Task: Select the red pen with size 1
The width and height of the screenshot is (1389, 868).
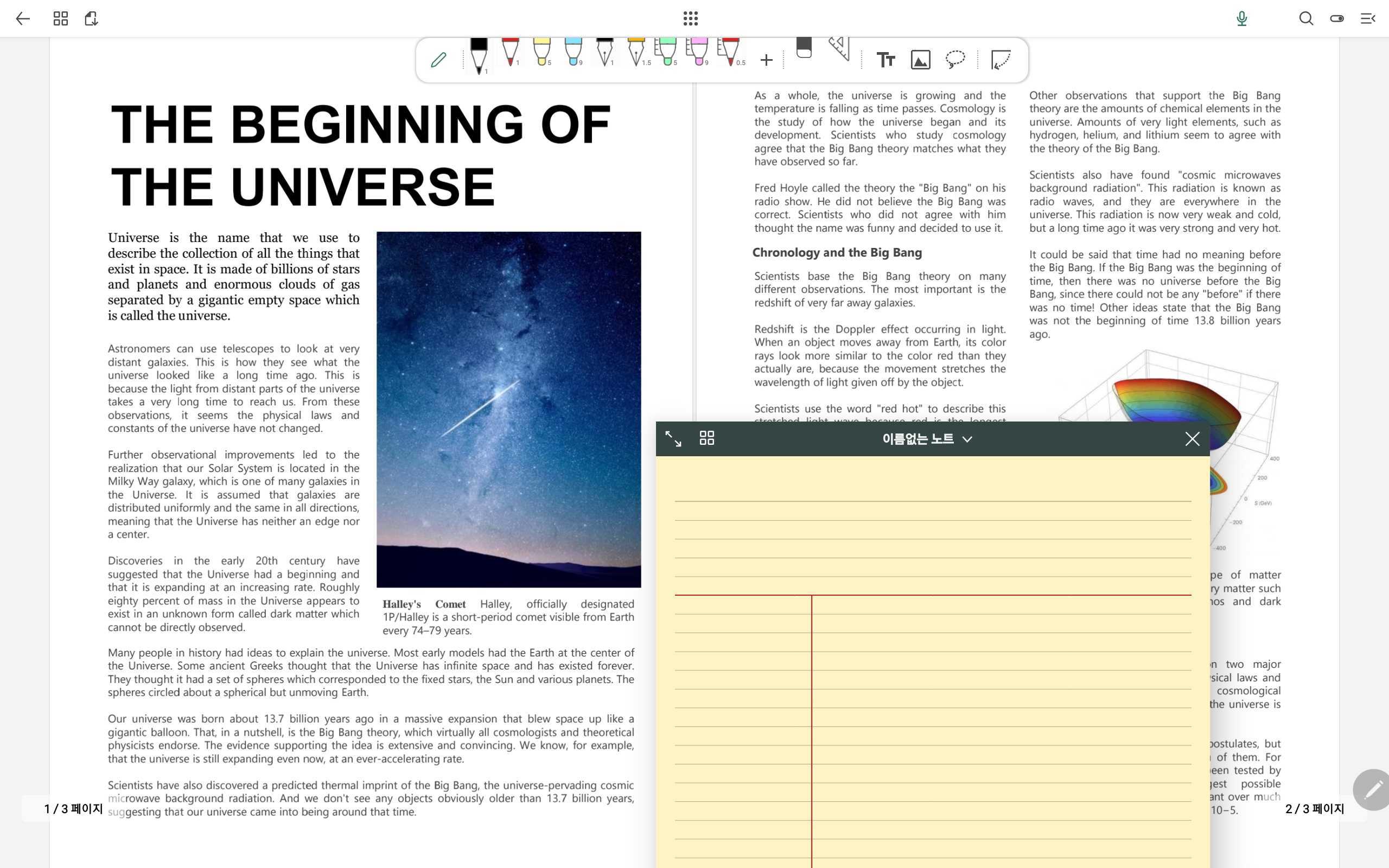Action: pos(510,52)
